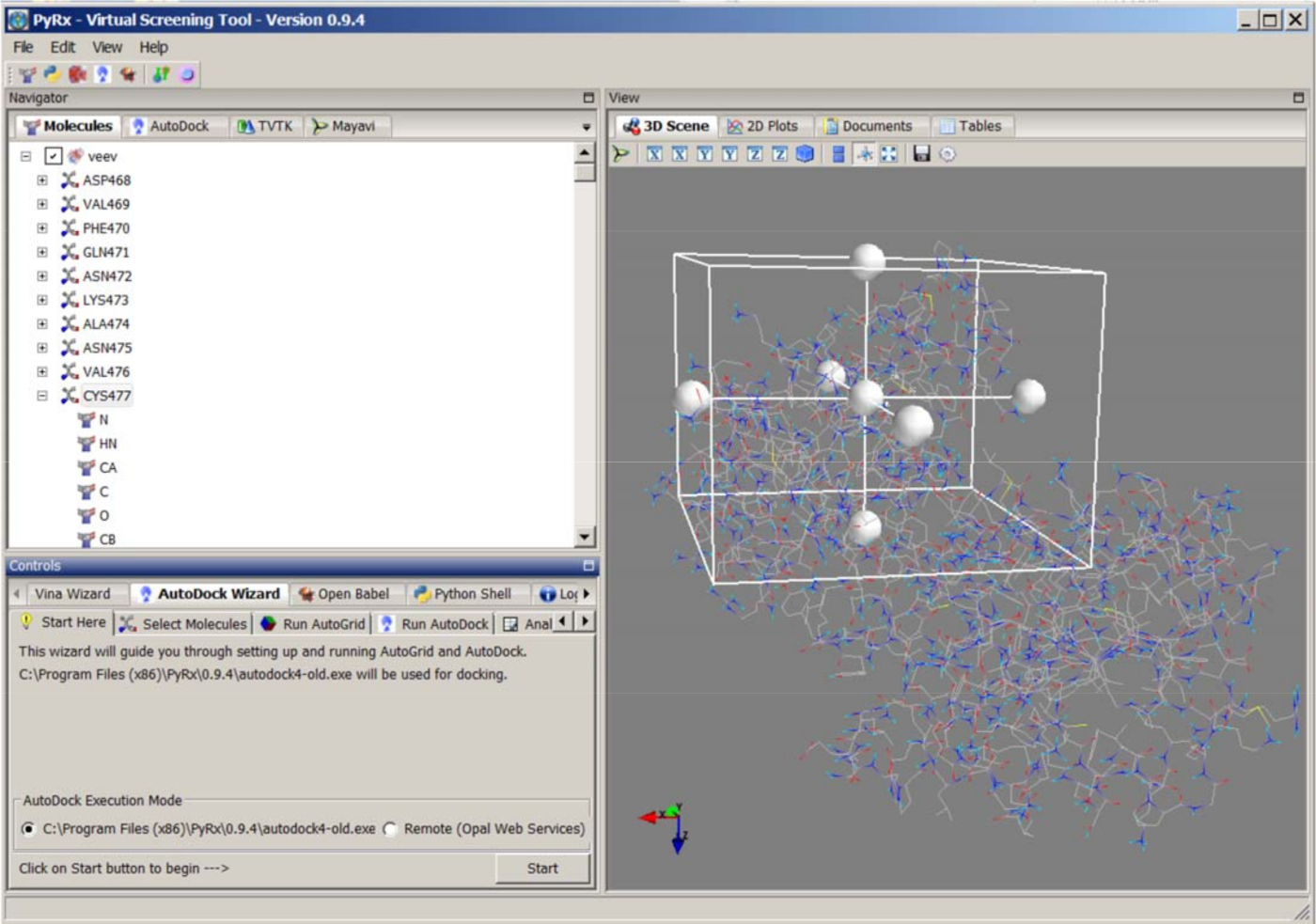This screenshot has height=924, width=1316.
Task: Select local autodock4-old.exe execution mode
Action: click(28, 829)
